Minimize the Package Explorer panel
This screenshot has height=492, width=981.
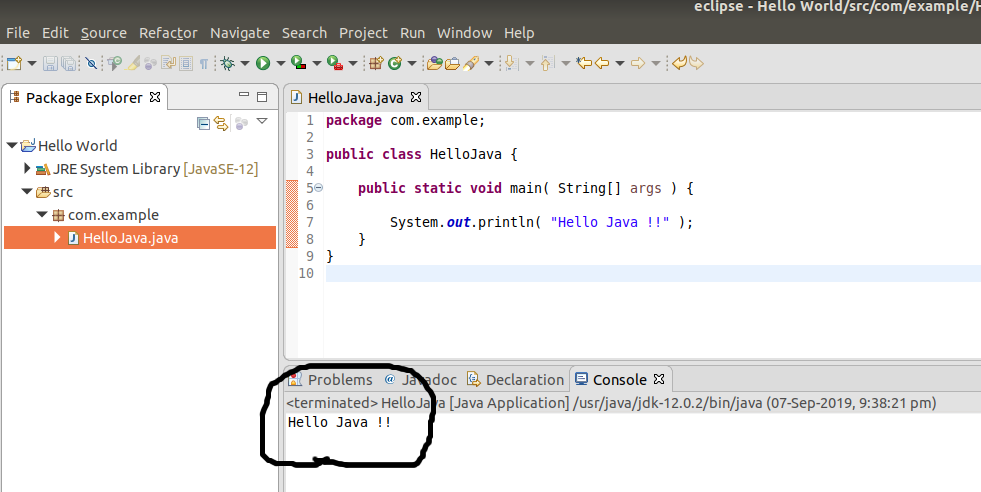tap(244, 95)
